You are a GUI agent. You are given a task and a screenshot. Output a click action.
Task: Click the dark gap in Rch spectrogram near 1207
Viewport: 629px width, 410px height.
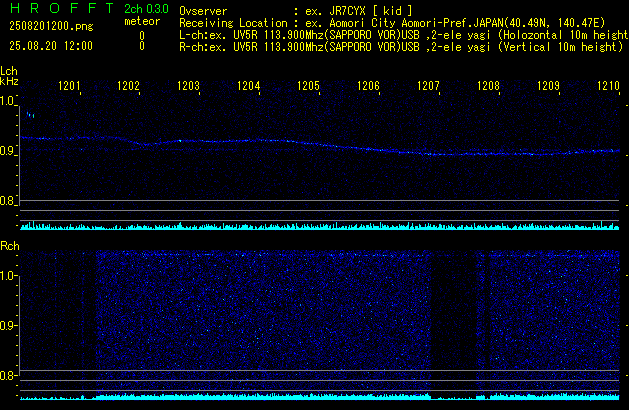click(x=453, y=321)
